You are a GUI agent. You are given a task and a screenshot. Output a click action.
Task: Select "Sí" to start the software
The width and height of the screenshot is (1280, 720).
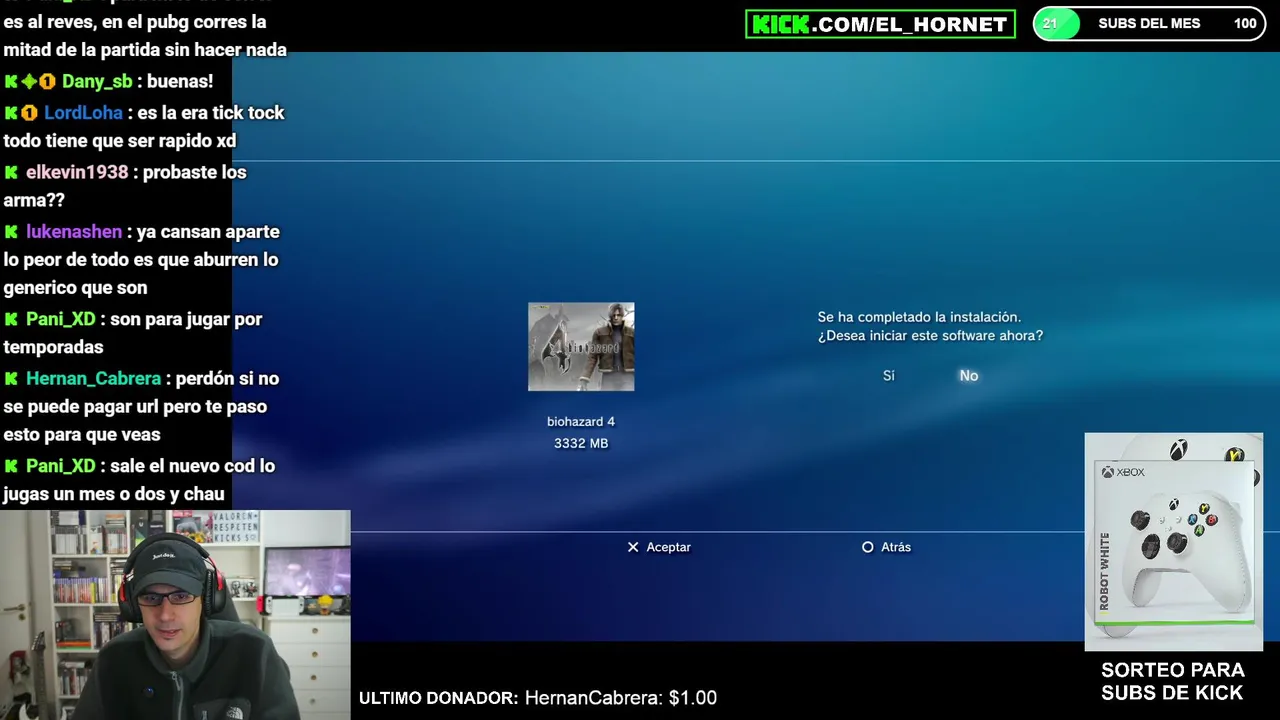point(888,376)
